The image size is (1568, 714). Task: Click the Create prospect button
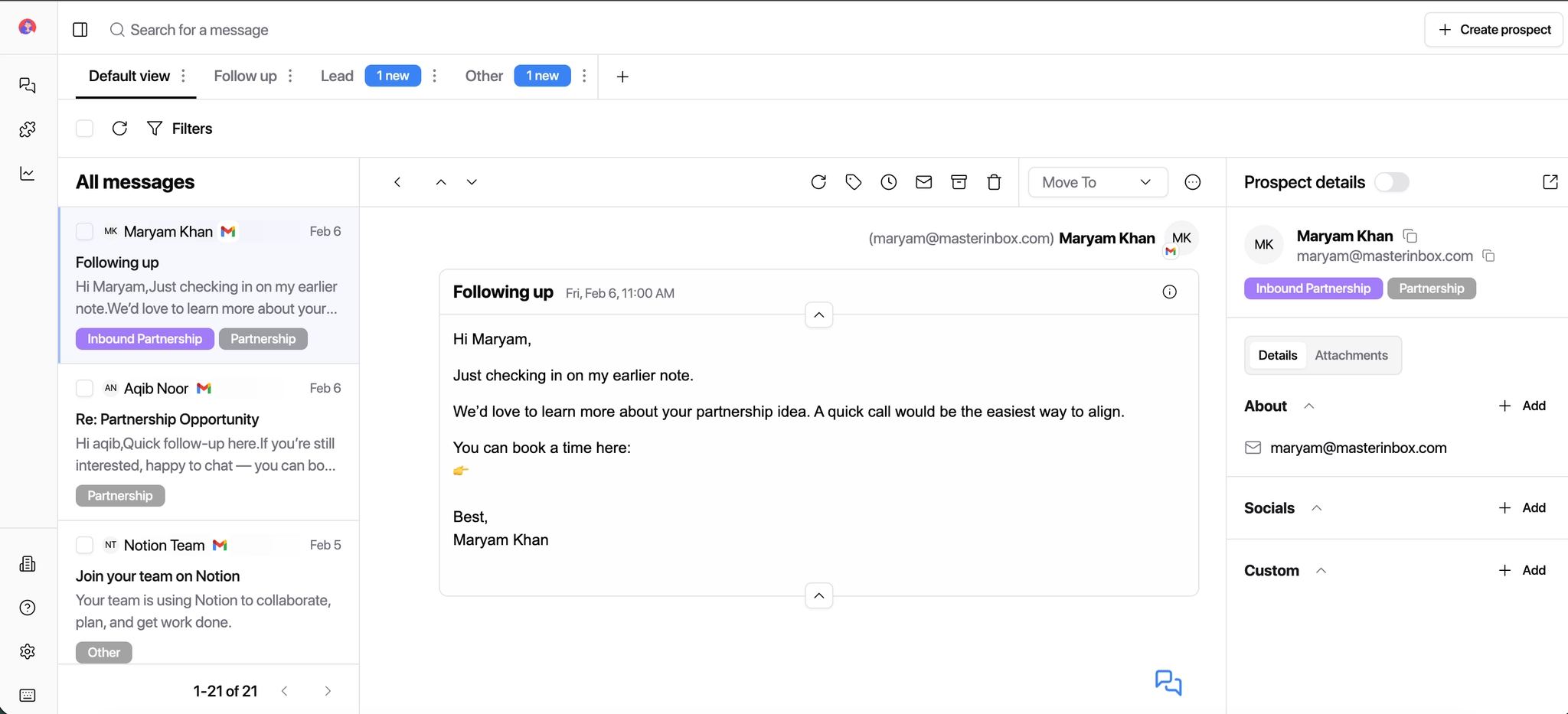(1493, 29)
